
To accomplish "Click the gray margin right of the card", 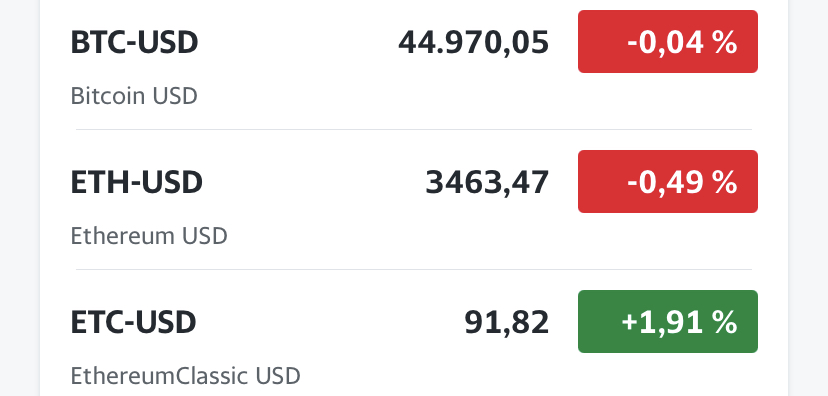I will tap(808, 198).
